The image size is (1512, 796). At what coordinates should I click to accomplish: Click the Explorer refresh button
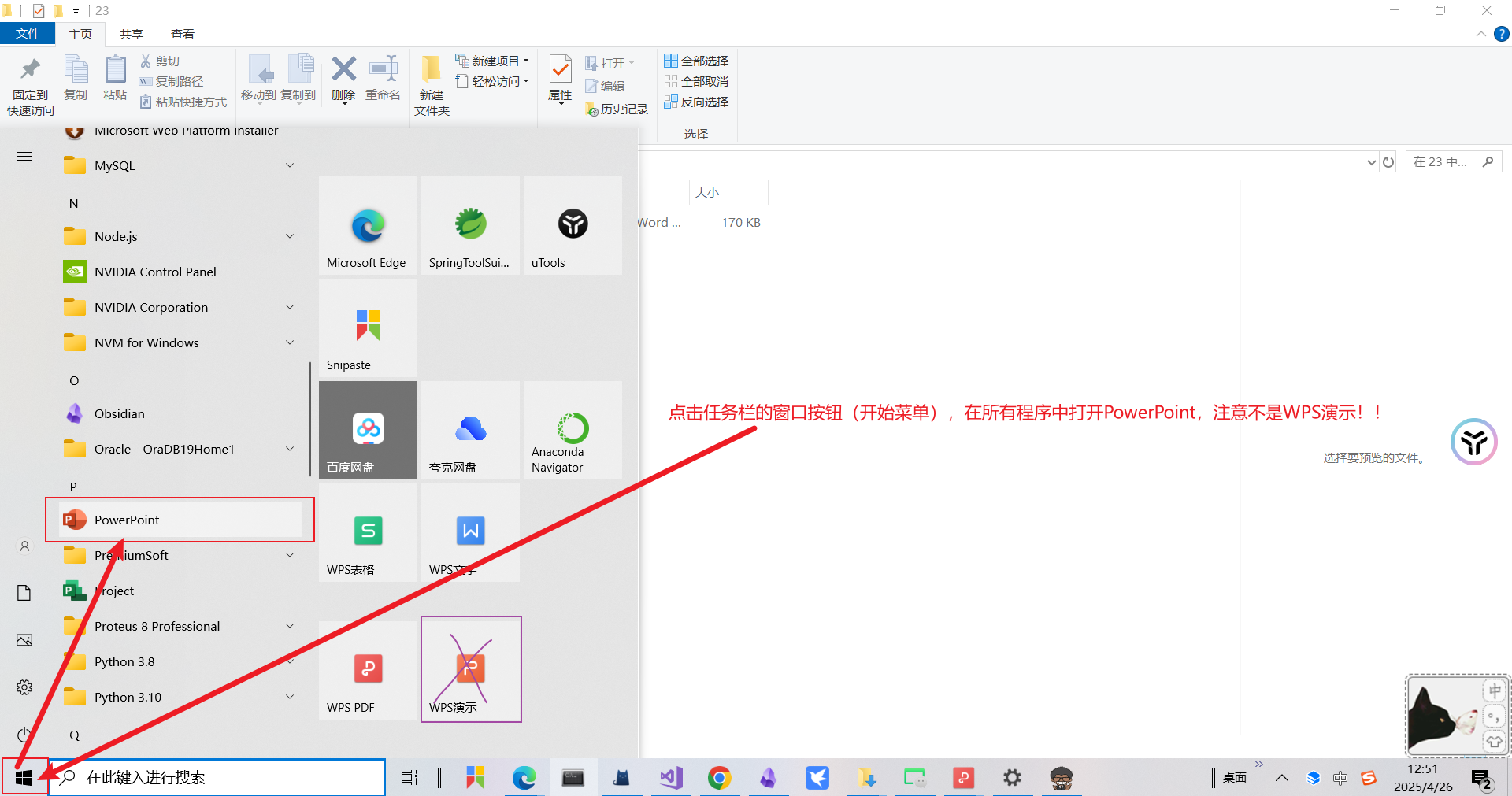coord(1388,162)
